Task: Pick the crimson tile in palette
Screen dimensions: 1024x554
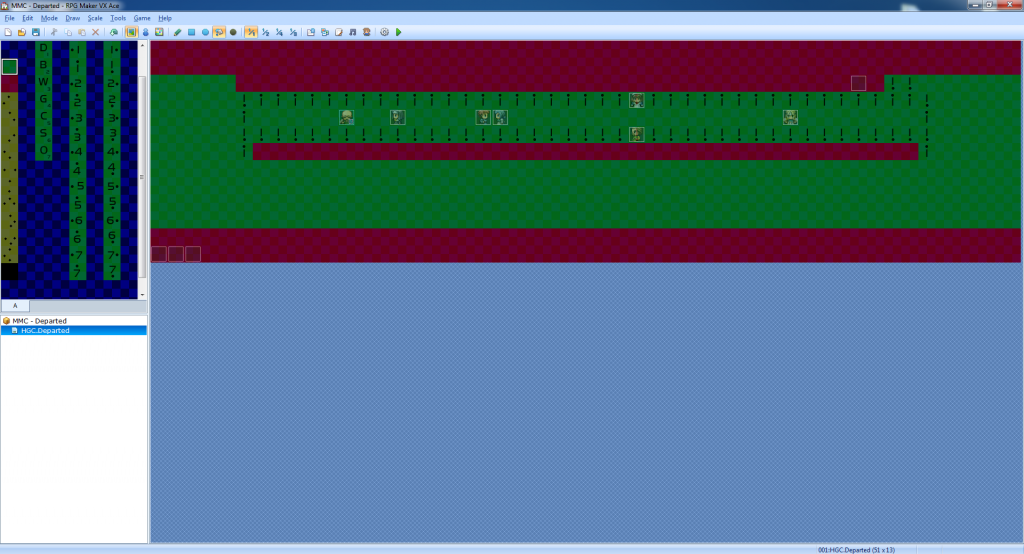Action: tap(9, 84)
